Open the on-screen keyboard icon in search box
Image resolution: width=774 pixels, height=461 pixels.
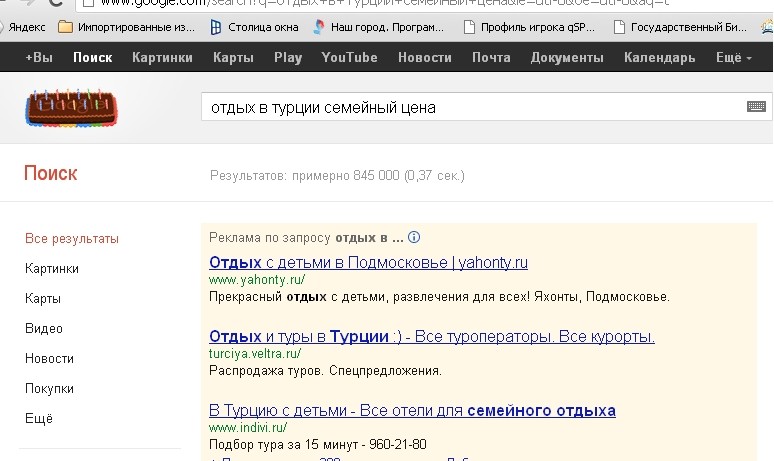756,106
